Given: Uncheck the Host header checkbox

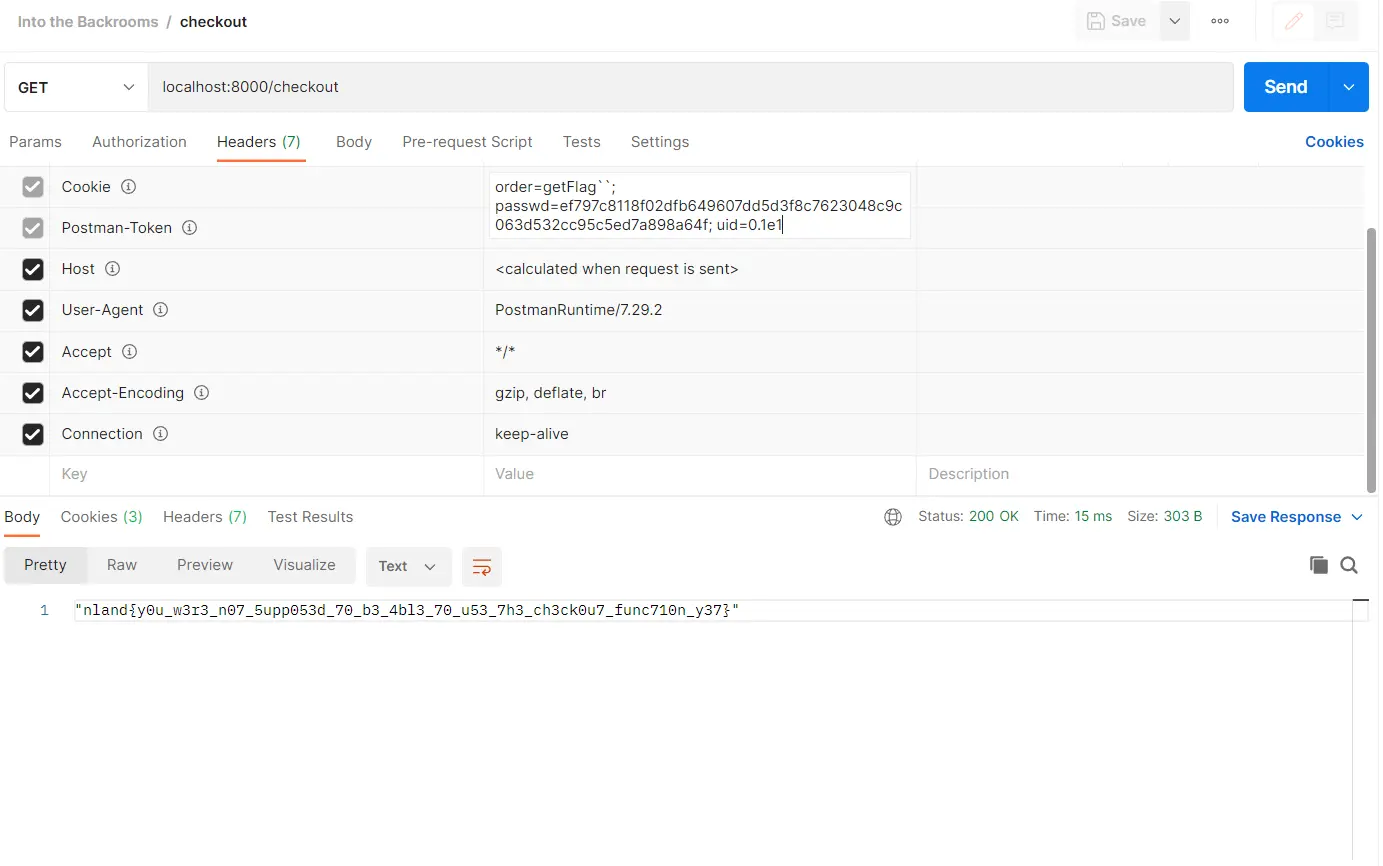Looking at the screenshot, I should click(x=33, y=269).
